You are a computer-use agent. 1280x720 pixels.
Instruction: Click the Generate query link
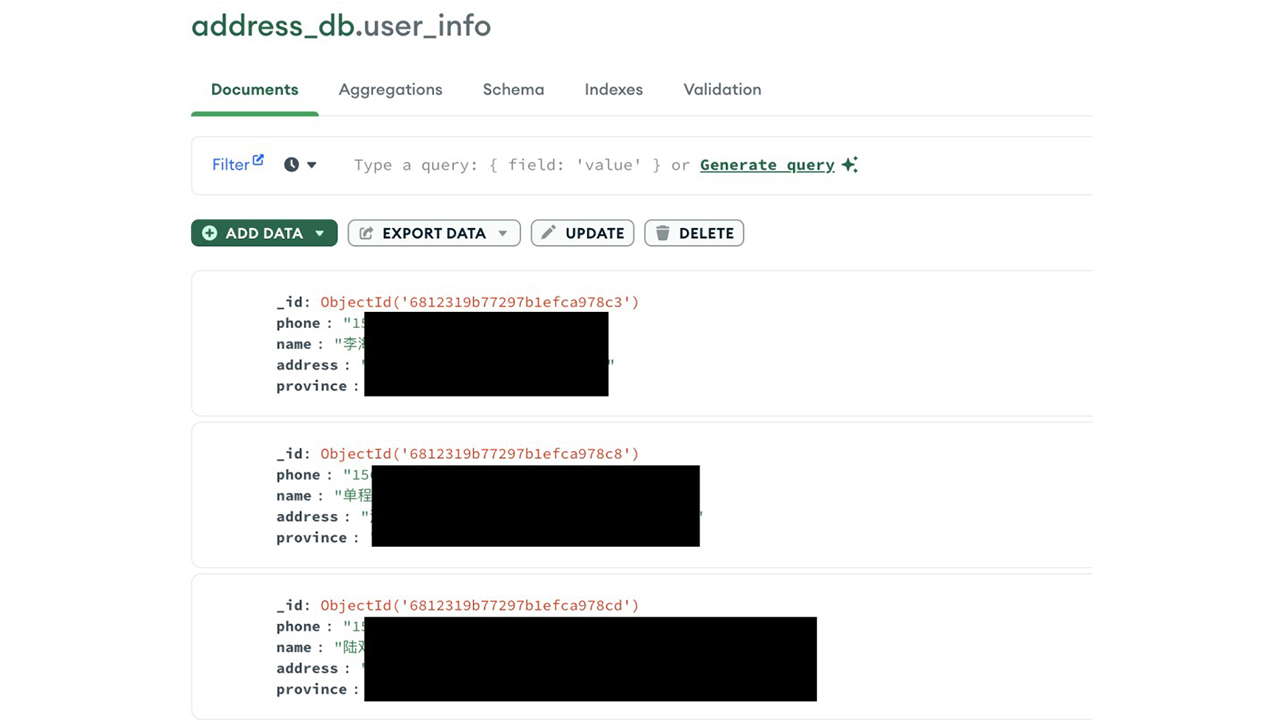pos(767,165)
